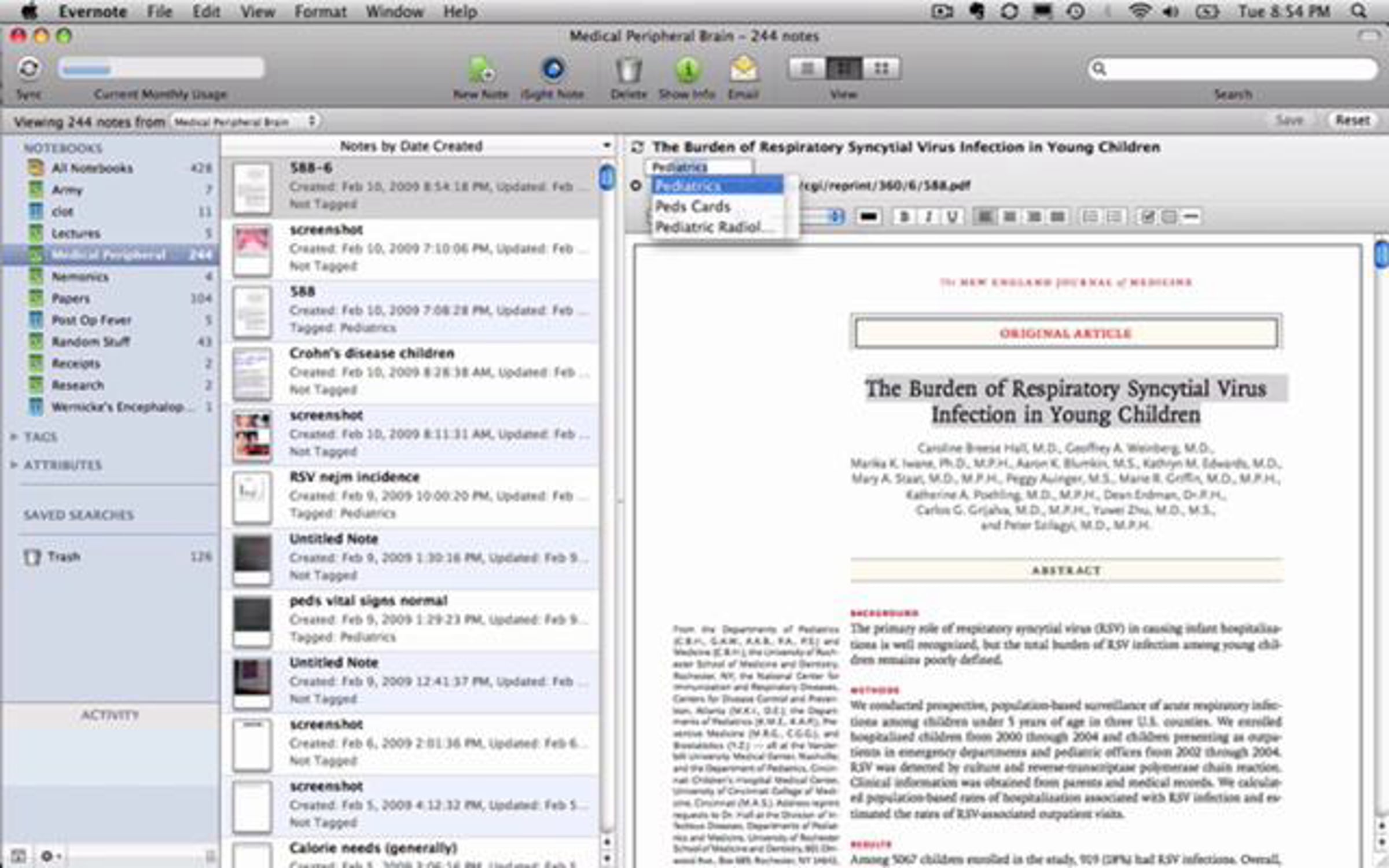Click the iSight Note camera icon
The height and width of the screenshot is (868, 1389).
(553, 69)
